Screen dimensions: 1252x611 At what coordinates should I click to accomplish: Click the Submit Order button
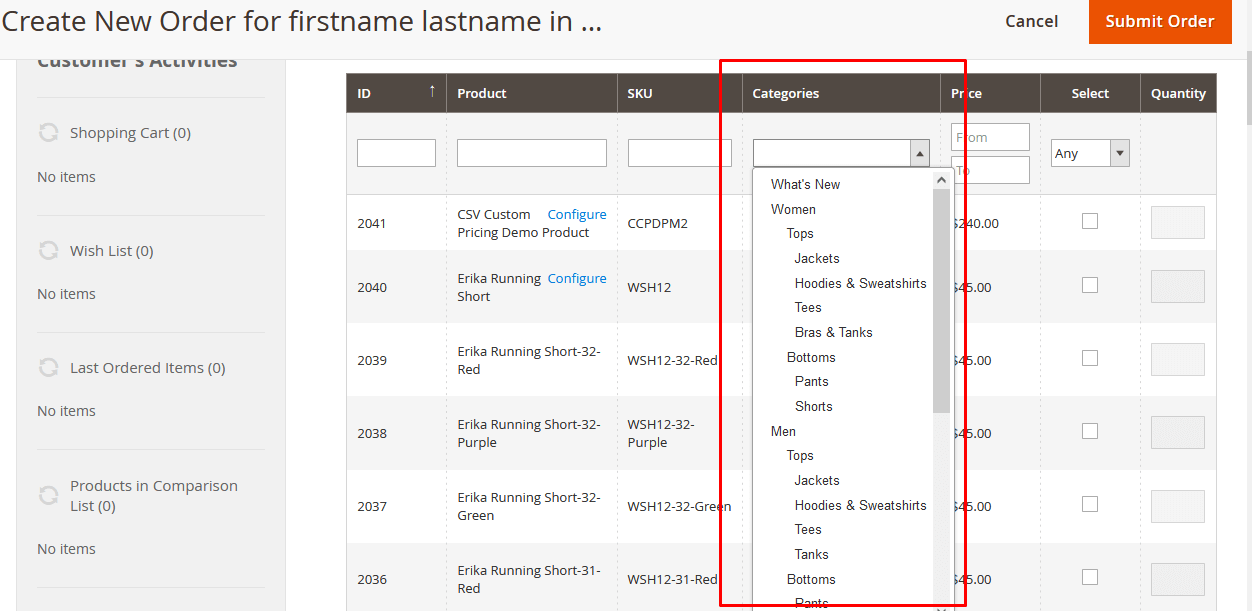(1160, 21)
